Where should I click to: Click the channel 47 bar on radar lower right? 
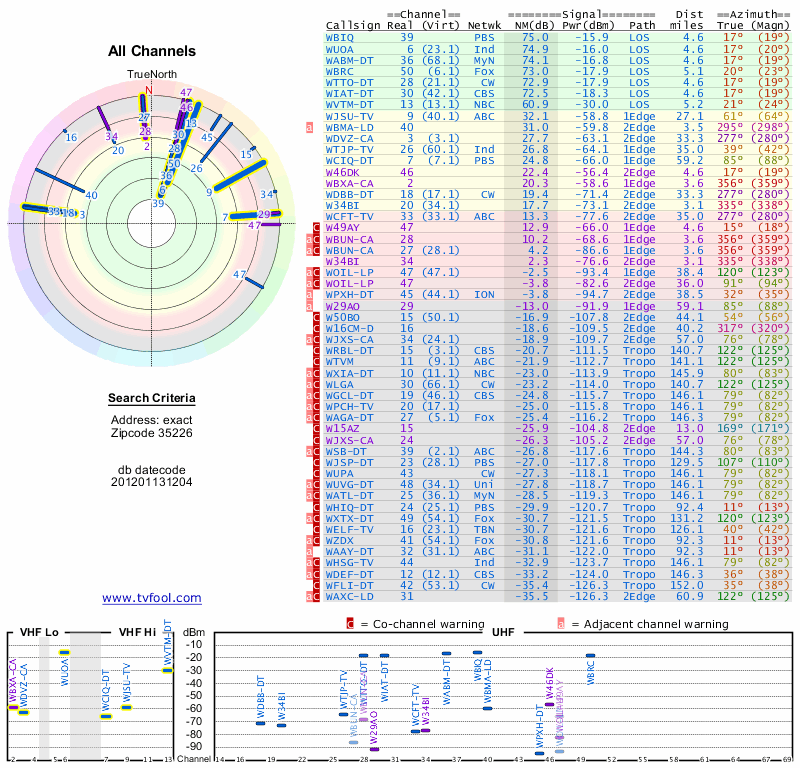tap(254, 282)
